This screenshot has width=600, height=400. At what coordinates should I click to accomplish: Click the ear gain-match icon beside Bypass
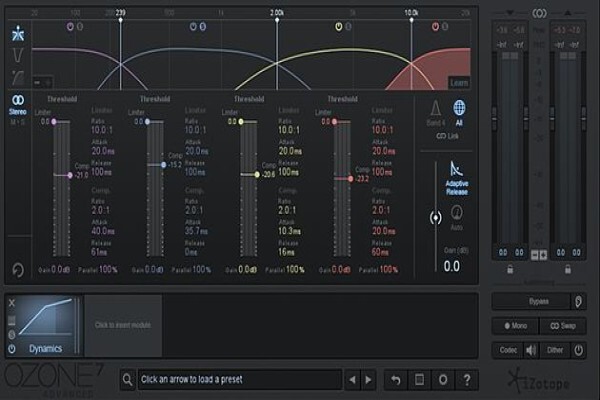(579, 302)
